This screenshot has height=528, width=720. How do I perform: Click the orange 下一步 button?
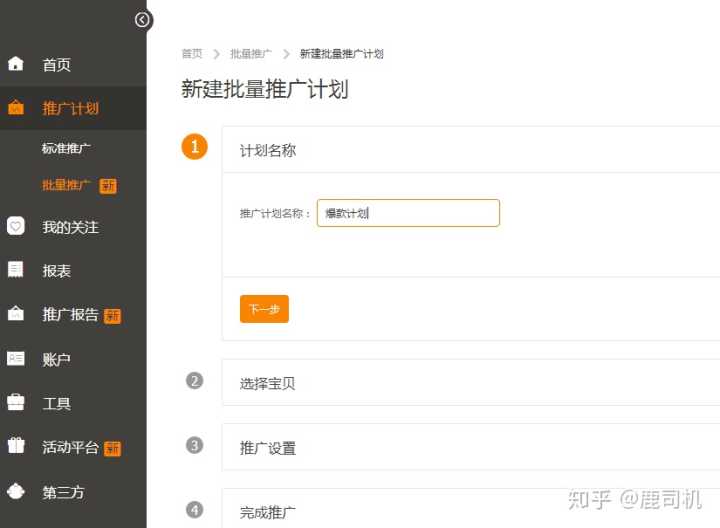[x=264, y=309]
